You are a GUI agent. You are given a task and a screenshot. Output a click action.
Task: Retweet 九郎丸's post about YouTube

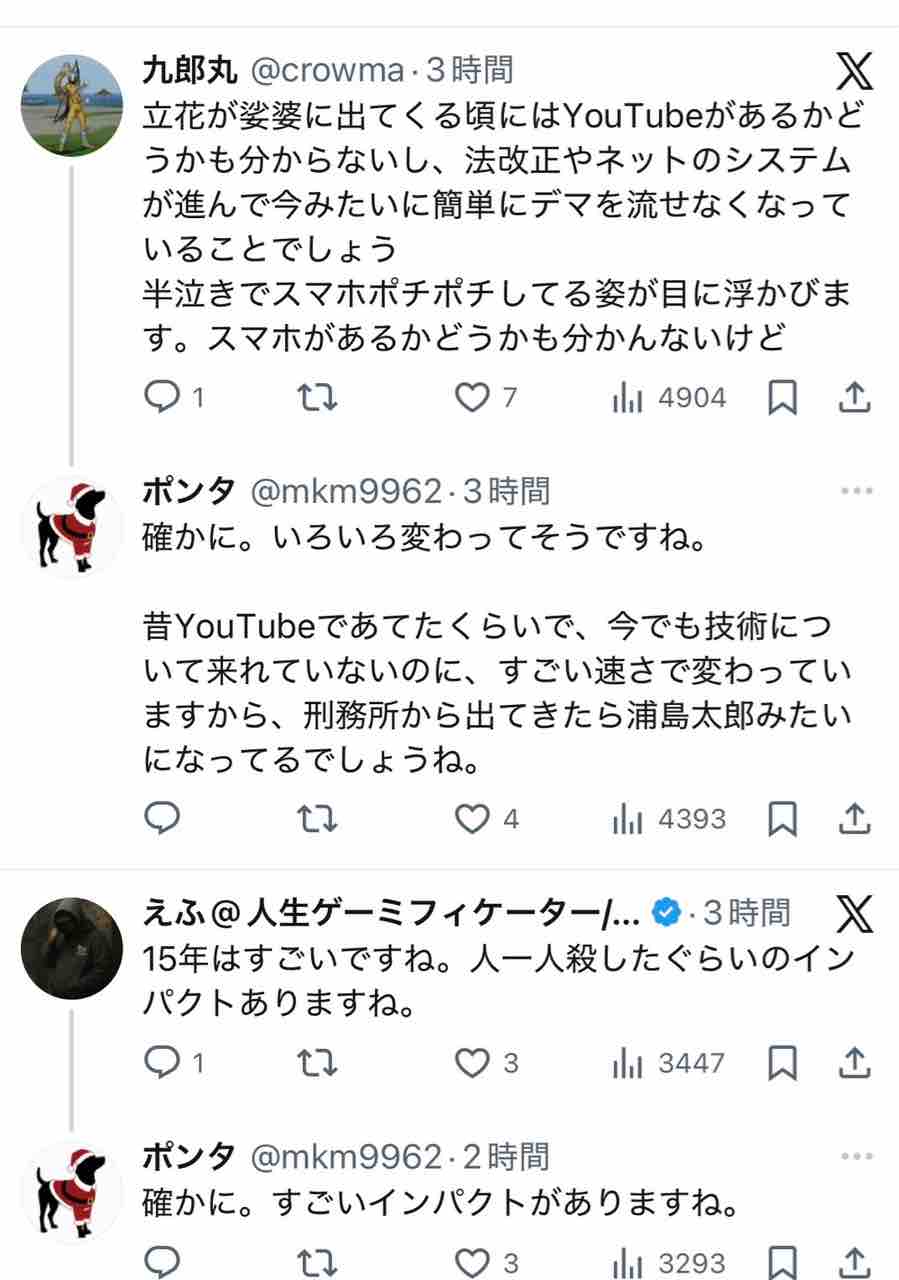319,398
